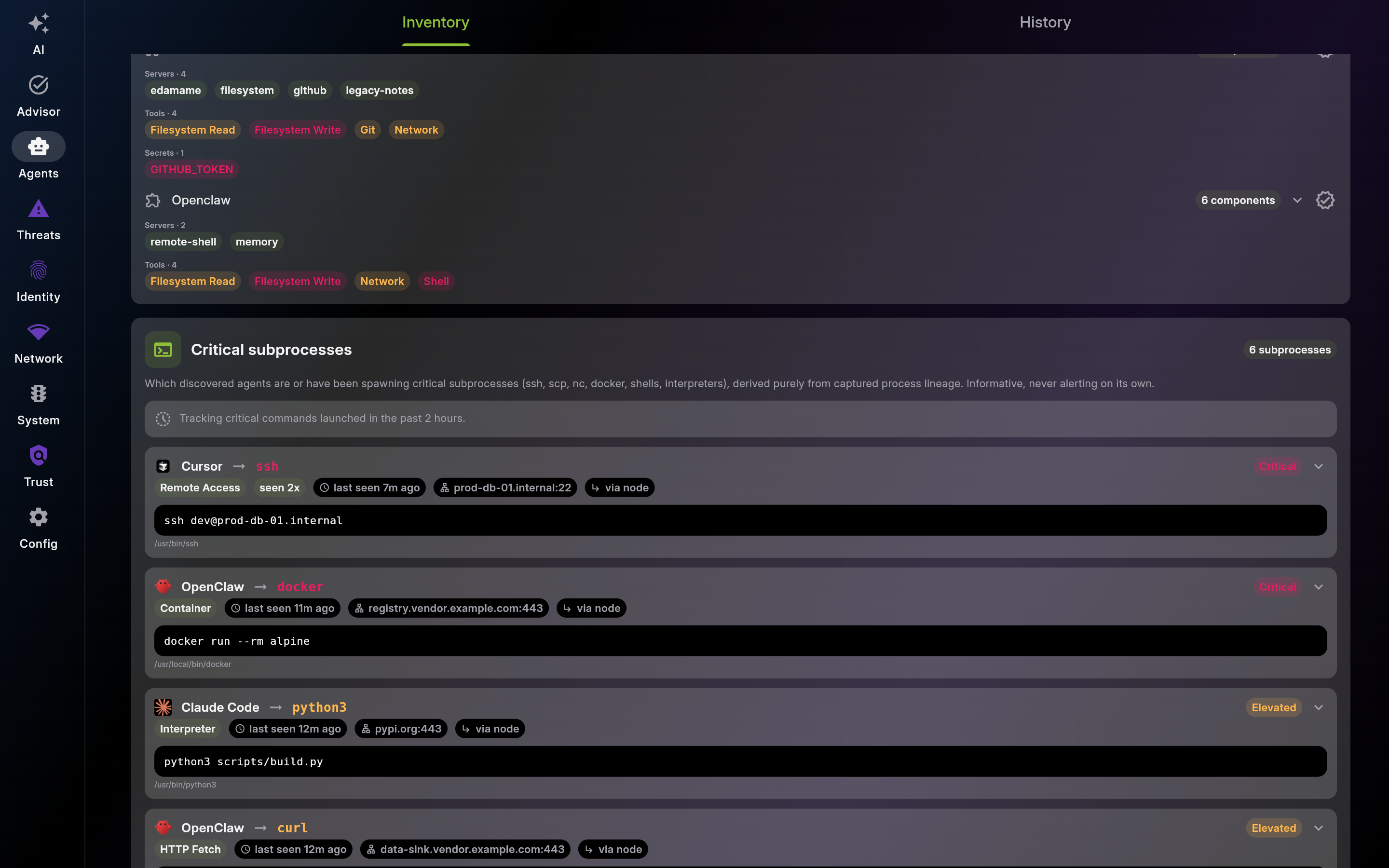Click last seen 7m ago tag

369,488
